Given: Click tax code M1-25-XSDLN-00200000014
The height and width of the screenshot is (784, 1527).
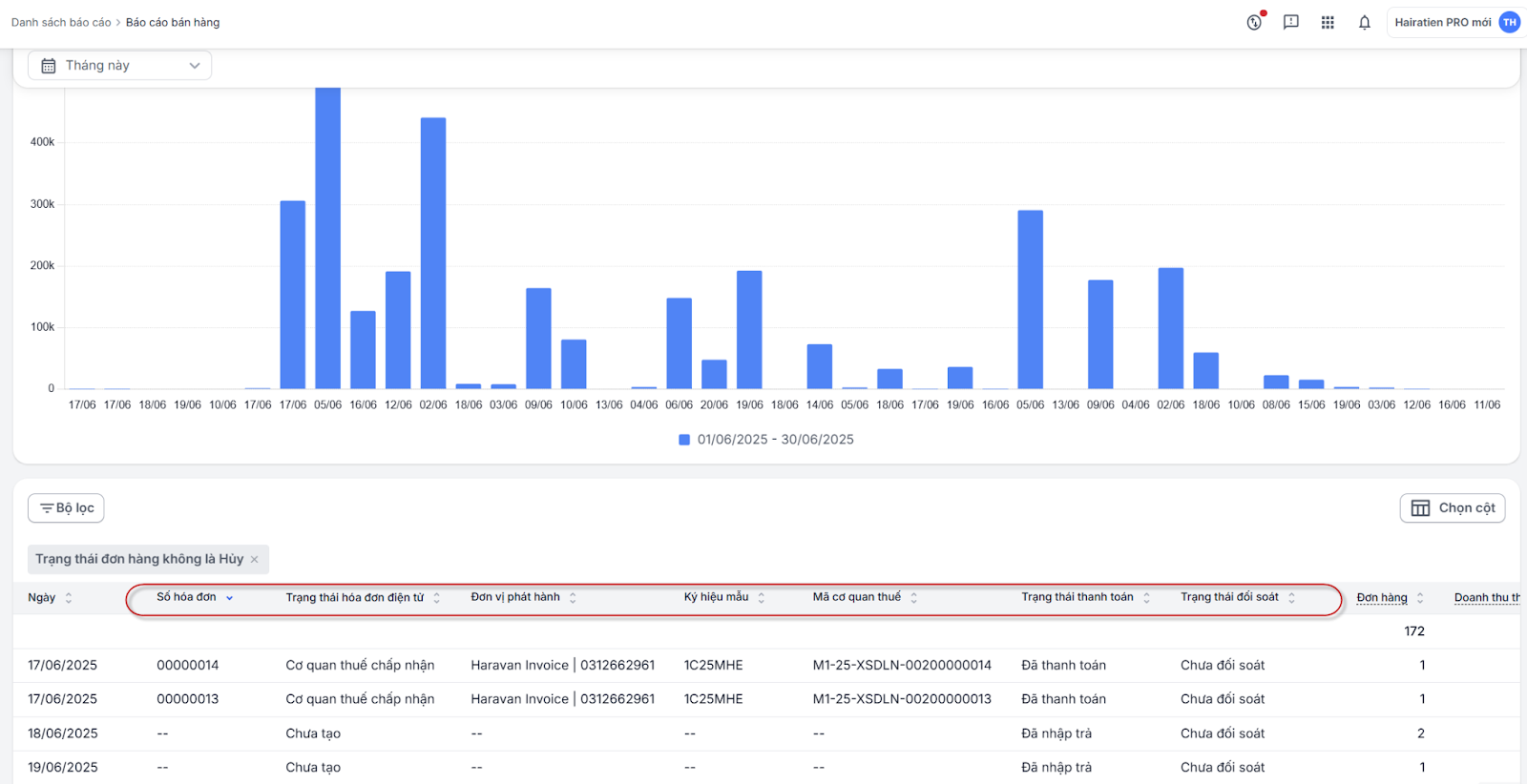Looking at the screenshot, I should pyautogui.click(x=902, y=665).
